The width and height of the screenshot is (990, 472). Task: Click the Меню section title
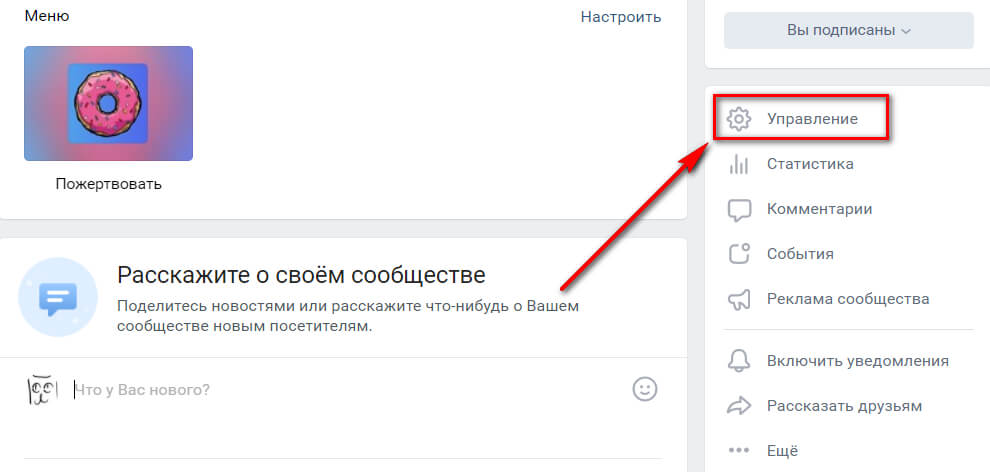point(47,16)
